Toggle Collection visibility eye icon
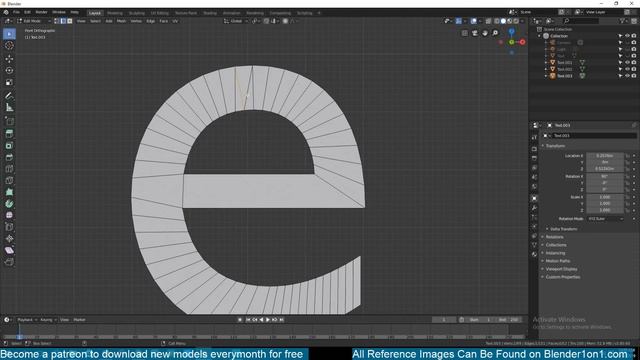 [627, 36]
